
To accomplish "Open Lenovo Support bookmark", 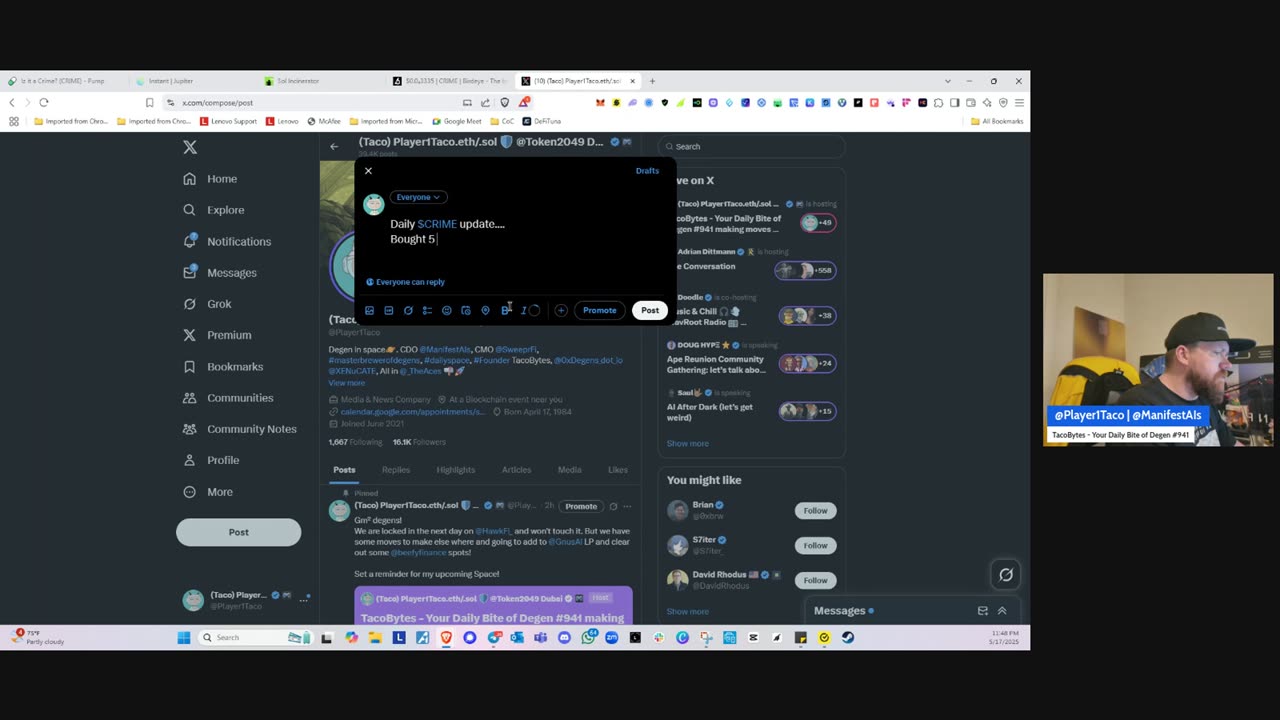I will [228, 121].
